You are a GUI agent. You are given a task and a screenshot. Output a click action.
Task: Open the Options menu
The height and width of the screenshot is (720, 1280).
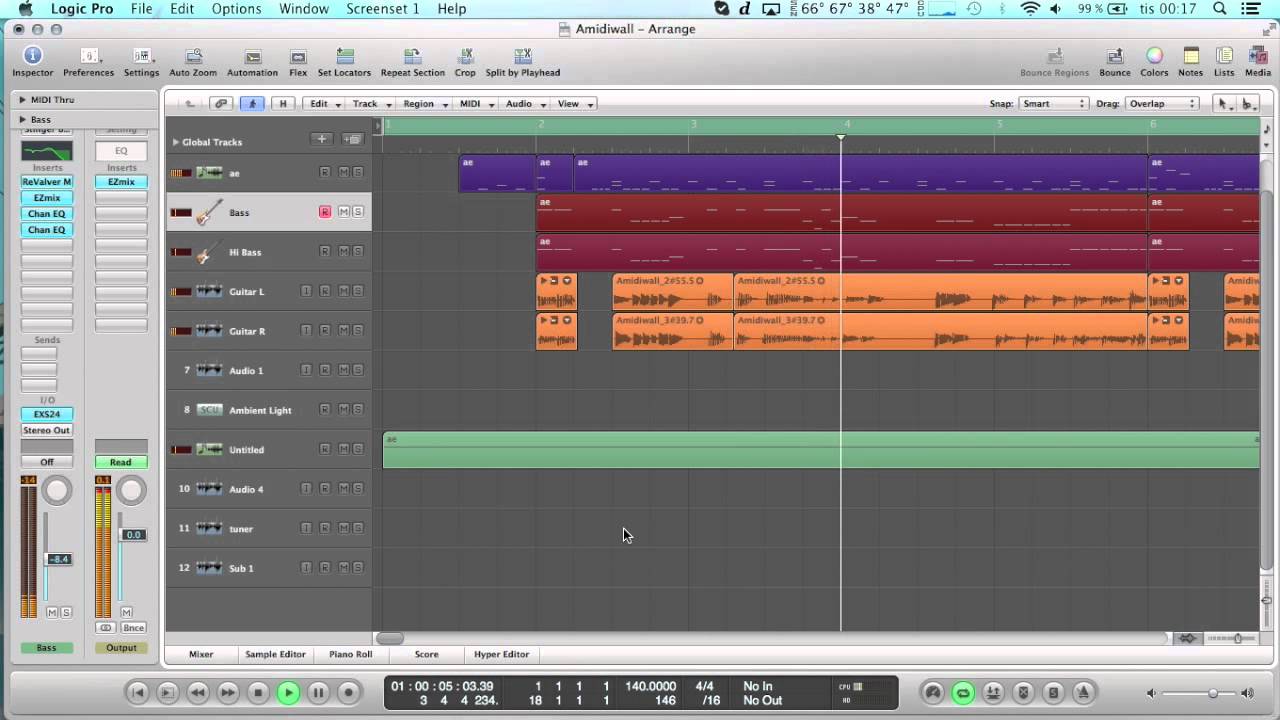coord(236,9)
